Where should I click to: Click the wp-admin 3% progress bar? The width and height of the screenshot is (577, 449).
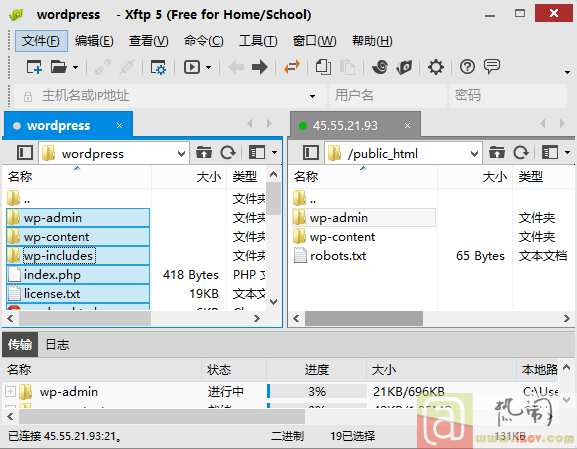pyautogui.click(x=317, y=391)
